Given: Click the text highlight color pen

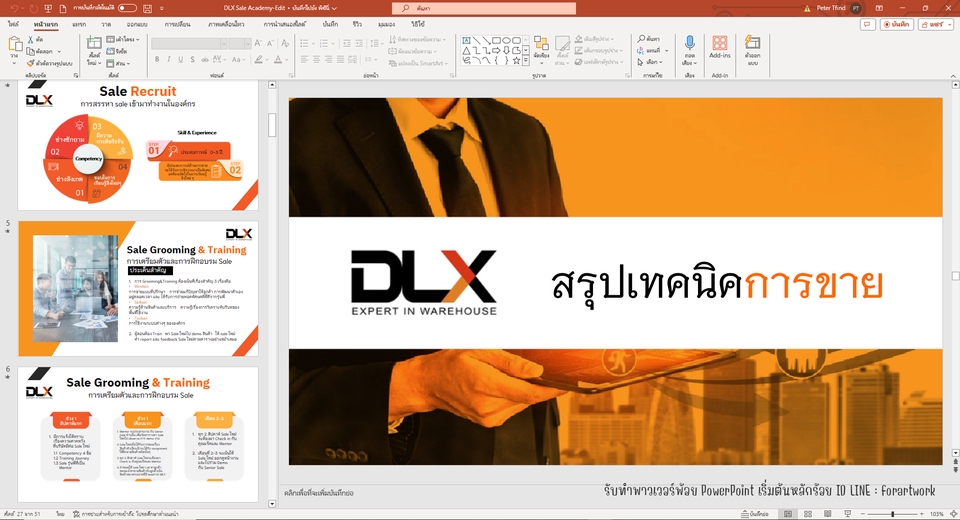Looking at the screenshot, I should [259, 59].
